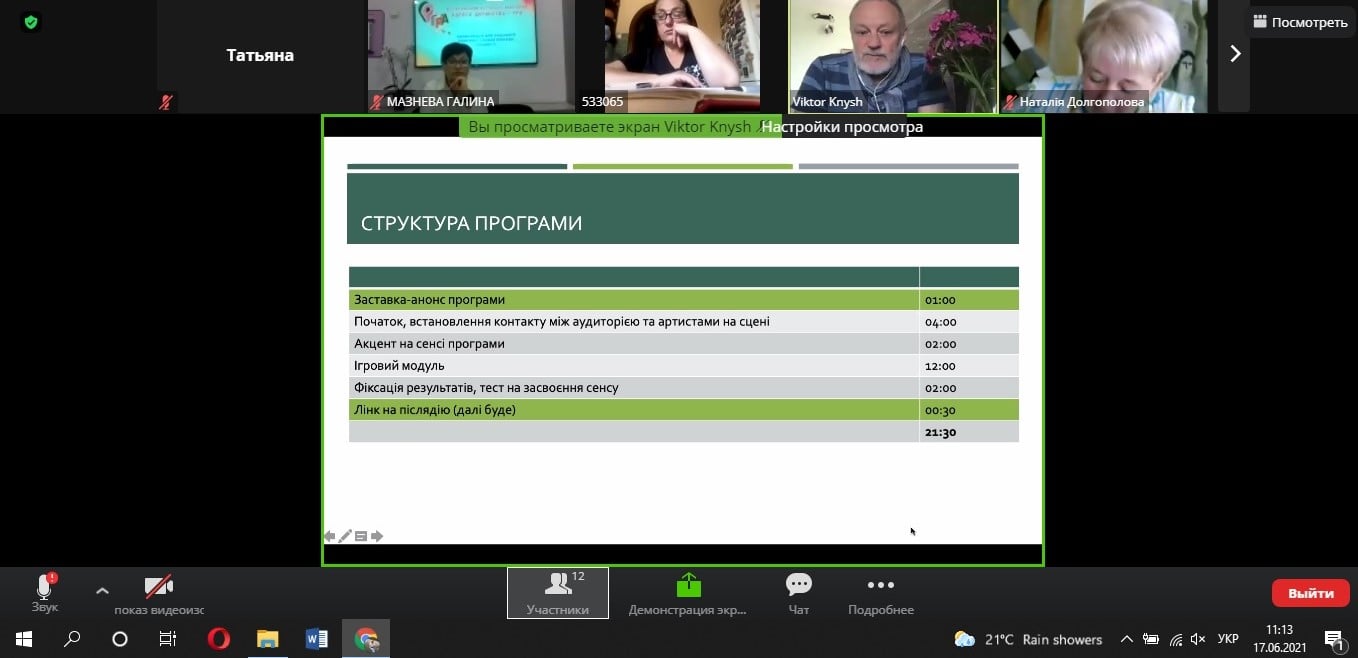Show next participants with right chevron

point(1235,54)
